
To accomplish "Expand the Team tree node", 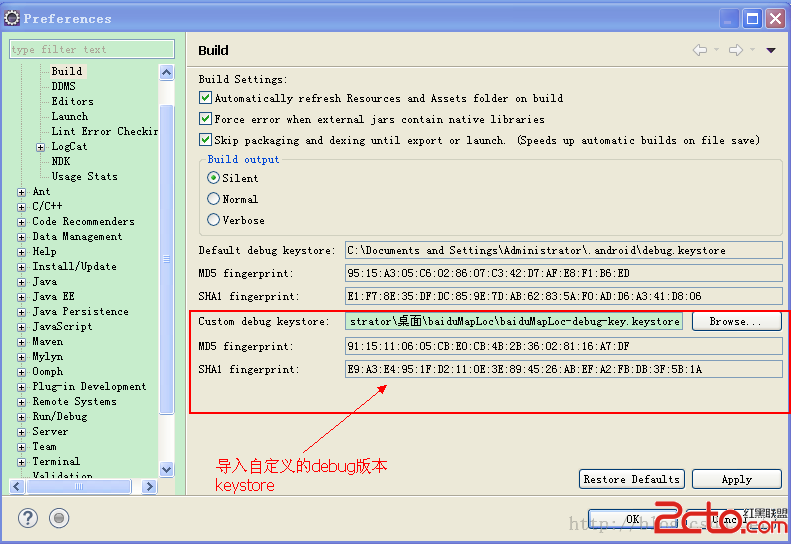I will [x=21, y=447].
